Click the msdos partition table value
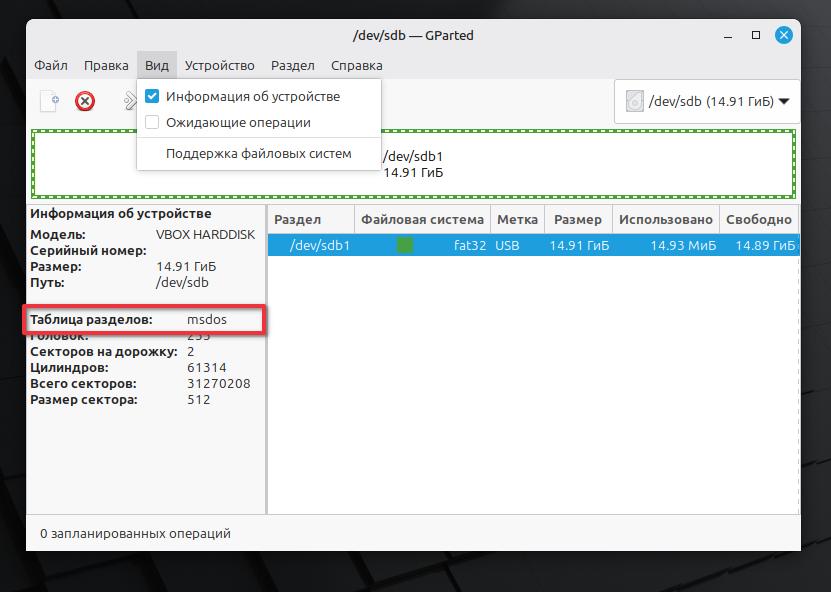 (207, 320)
